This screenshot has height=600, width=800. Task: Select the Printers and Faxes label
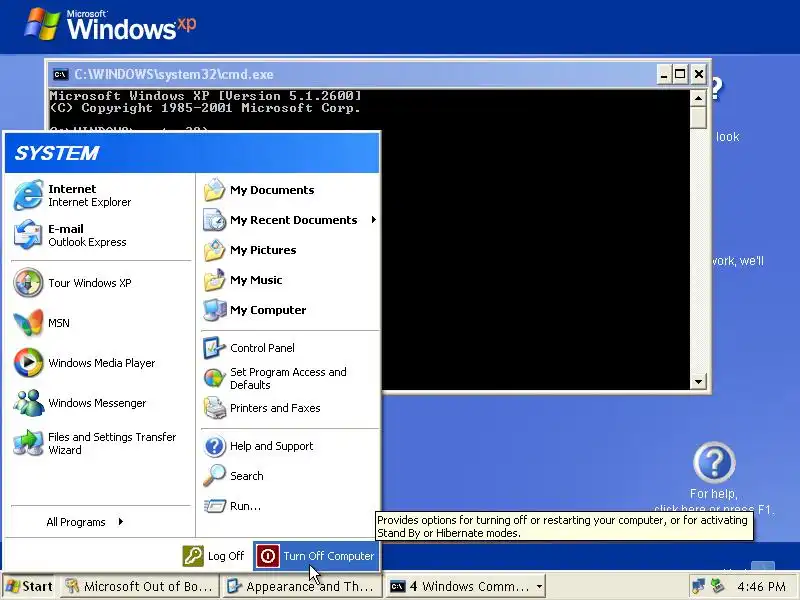tap(275, 408)
